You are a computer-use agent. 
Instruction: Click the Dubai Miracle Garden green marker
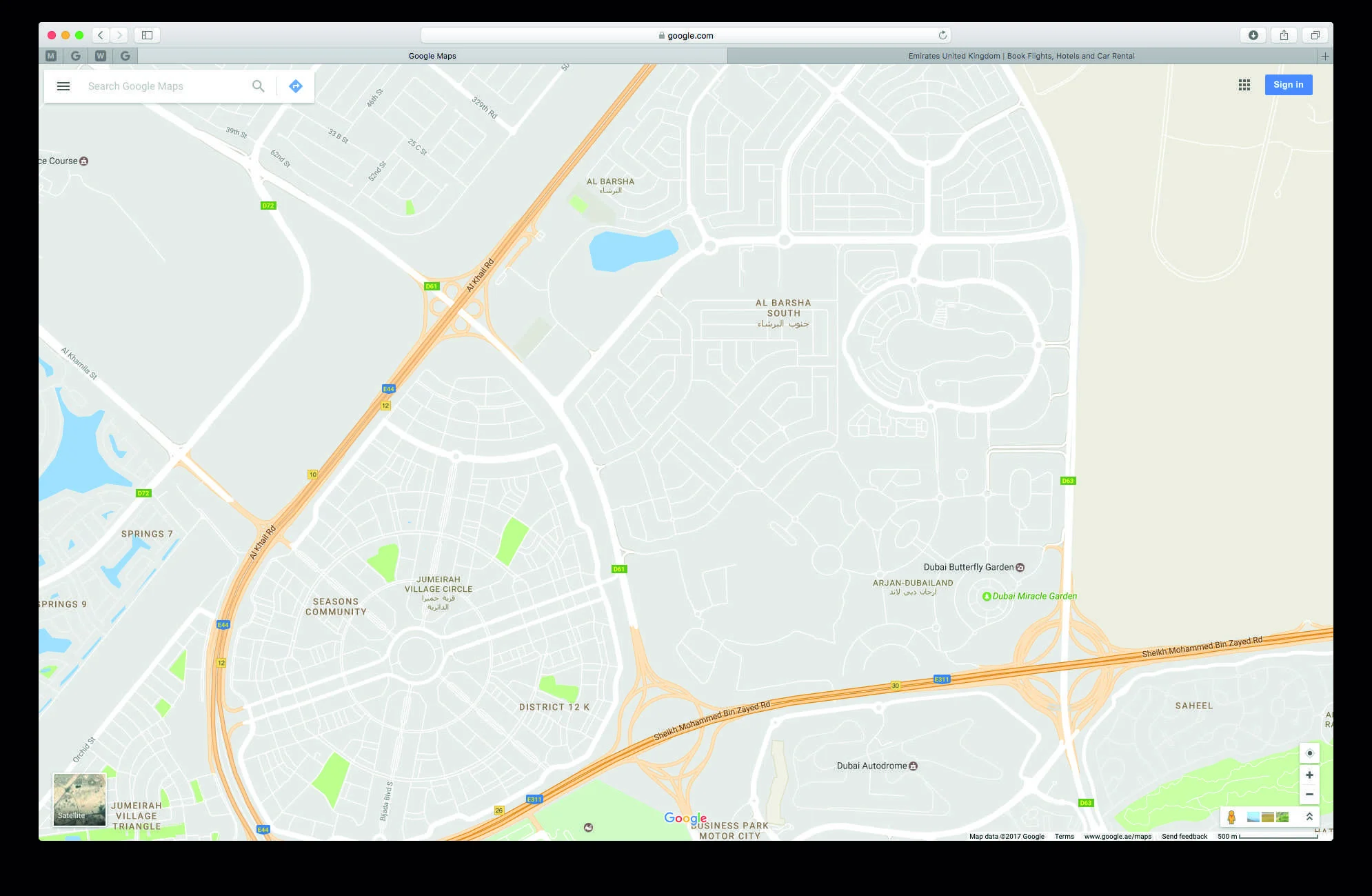[987, 597]
